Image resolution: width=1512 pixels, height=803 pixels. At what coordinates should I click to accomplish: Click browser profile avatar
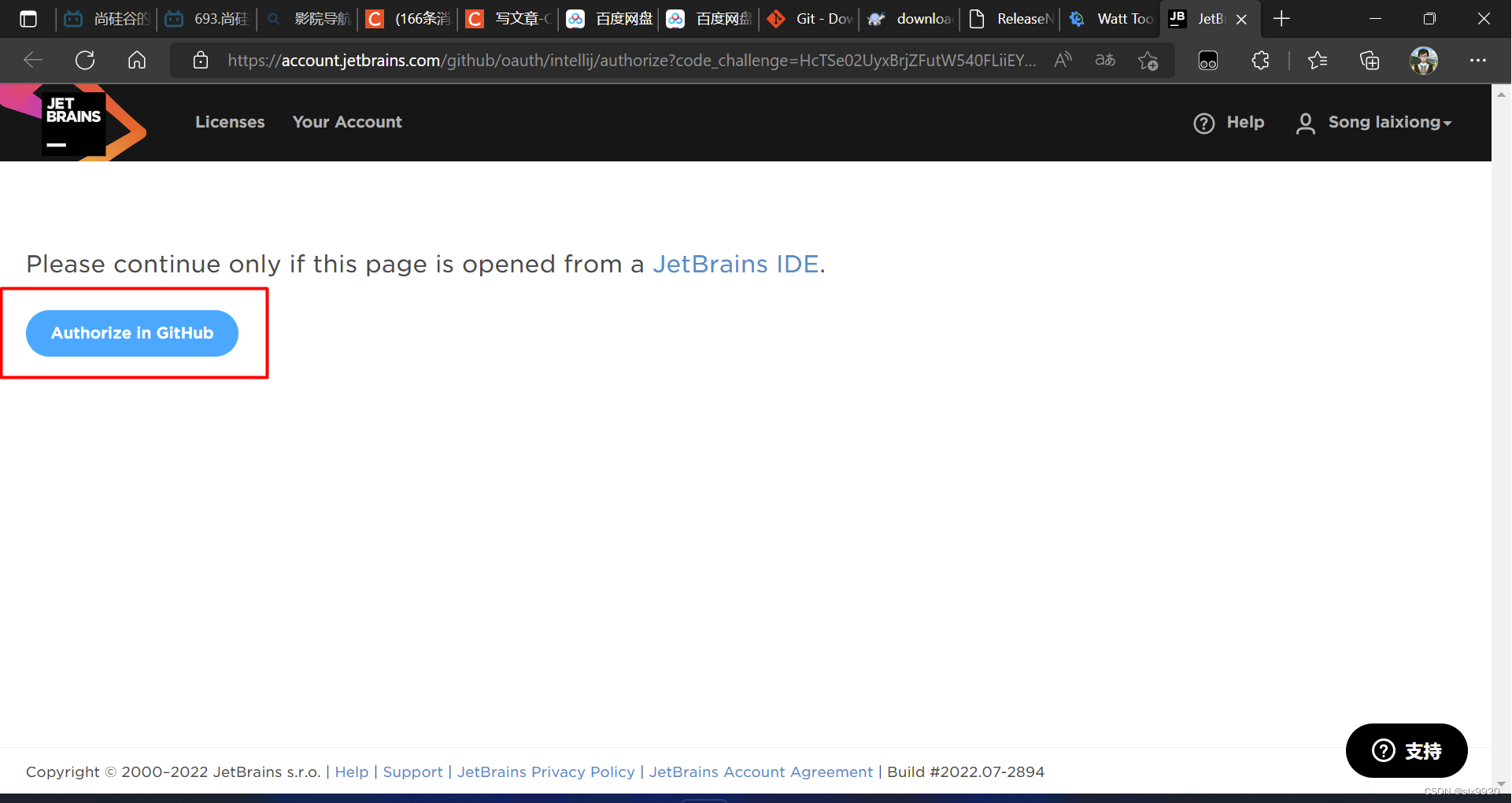tap(1424, 61)
